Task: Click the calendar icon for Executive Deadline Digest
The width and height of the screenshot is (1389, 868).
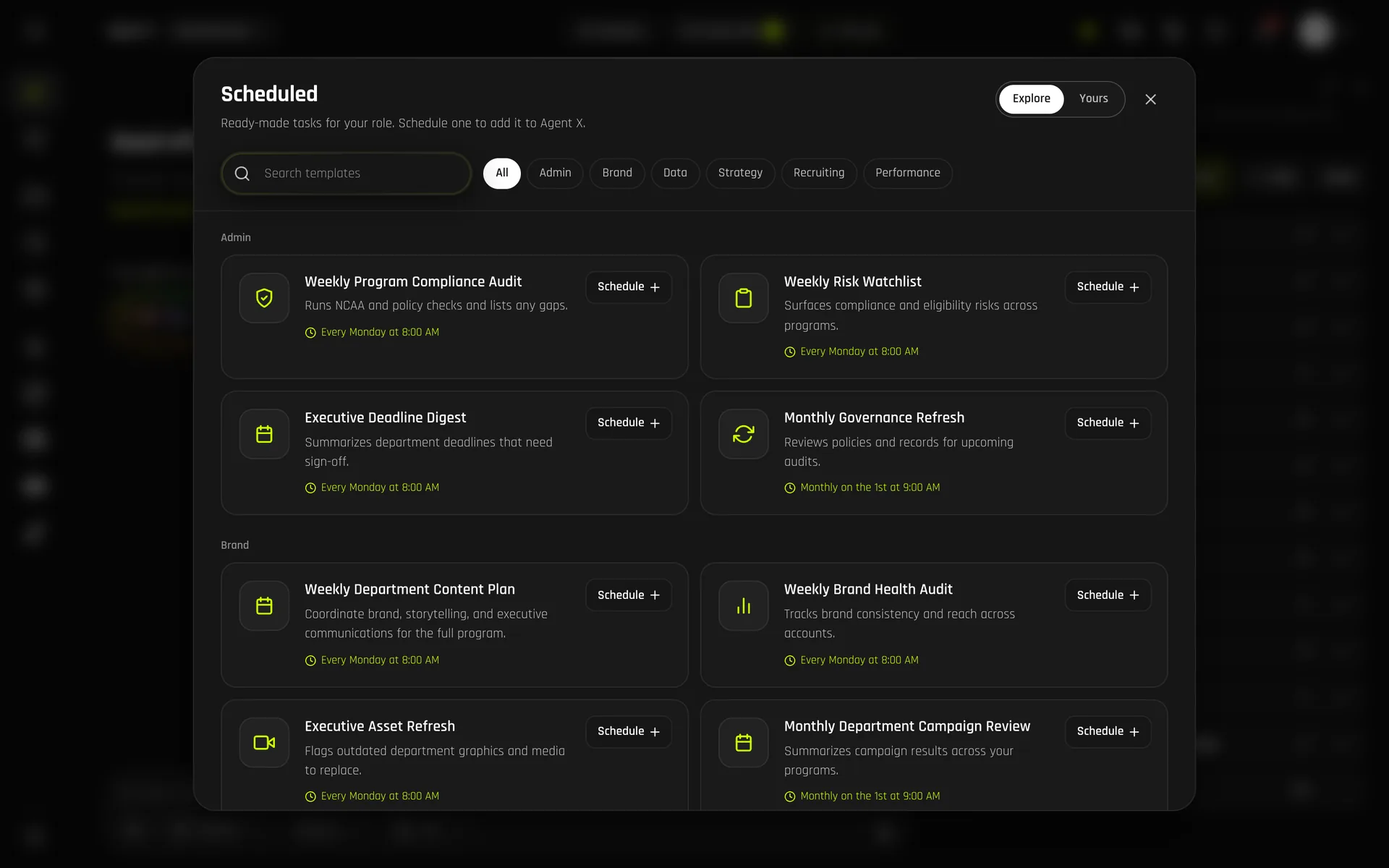Action: click(x=264, y=434)
